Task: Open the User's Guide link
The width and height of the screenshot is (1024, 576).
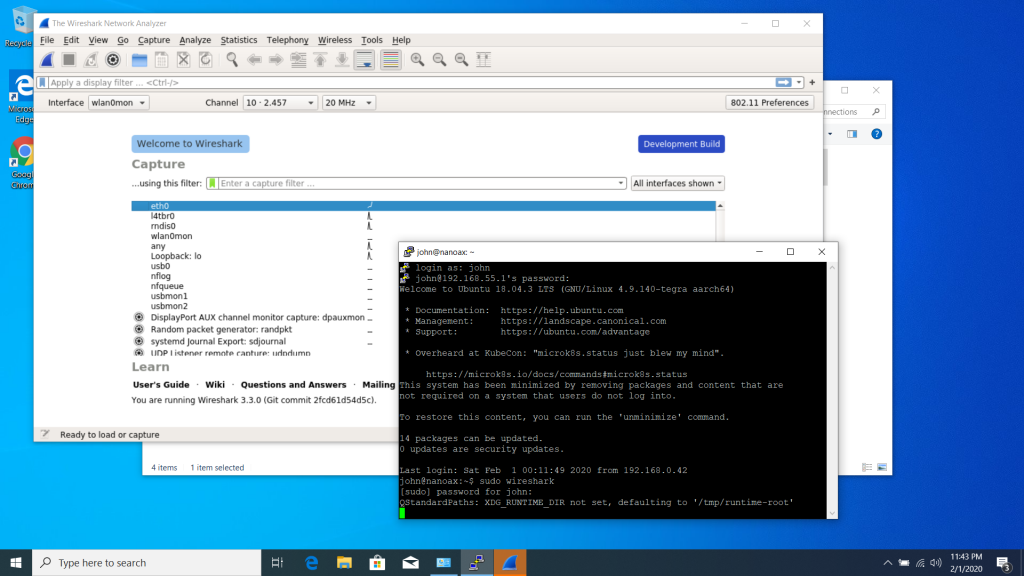Action: [161, 385]
